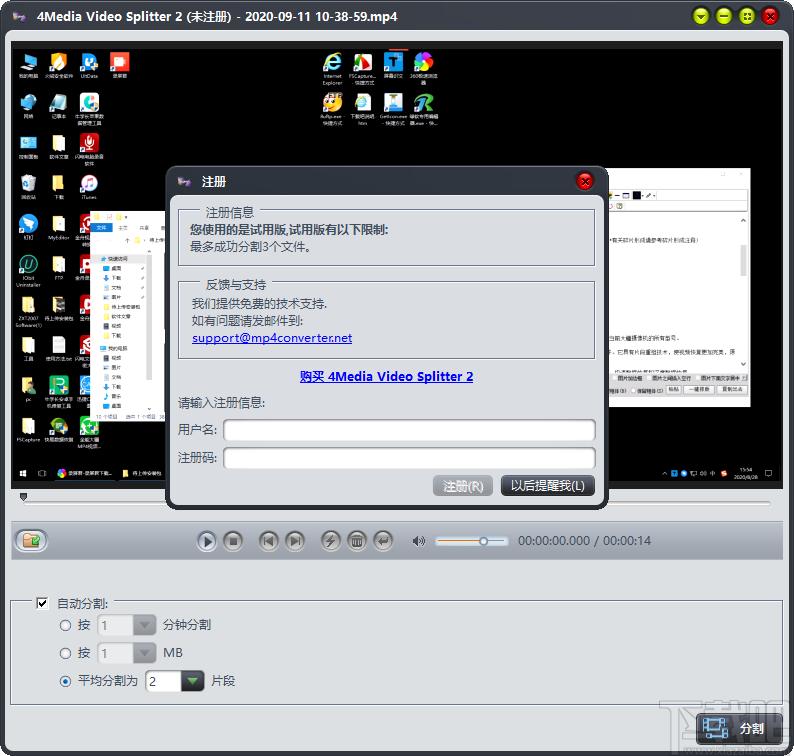The height and width of the screenshot is (756, 794).
Task: Click the 以后提醒我(L) button
Action: point(547,486)
